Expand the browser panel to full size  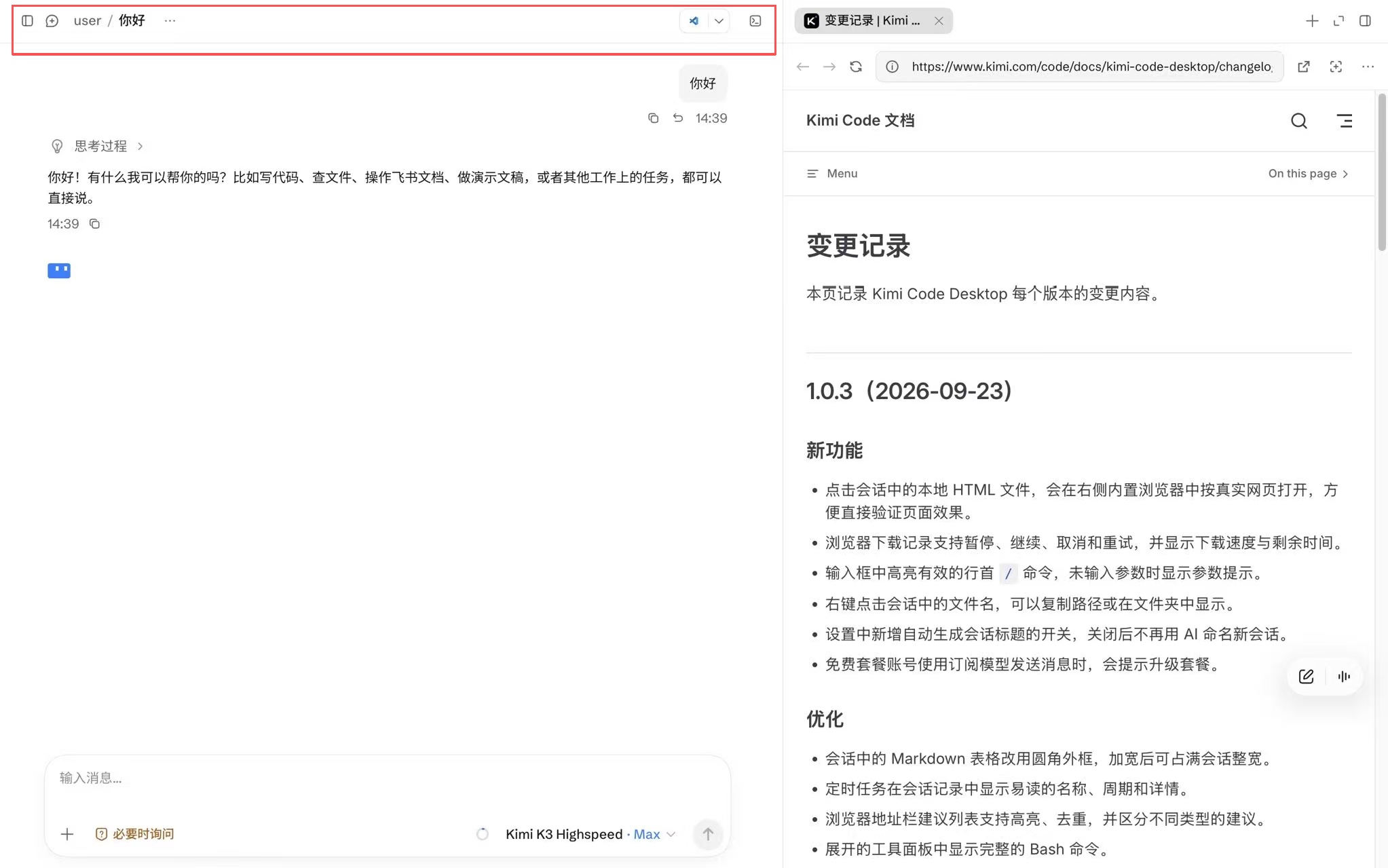1338,21
